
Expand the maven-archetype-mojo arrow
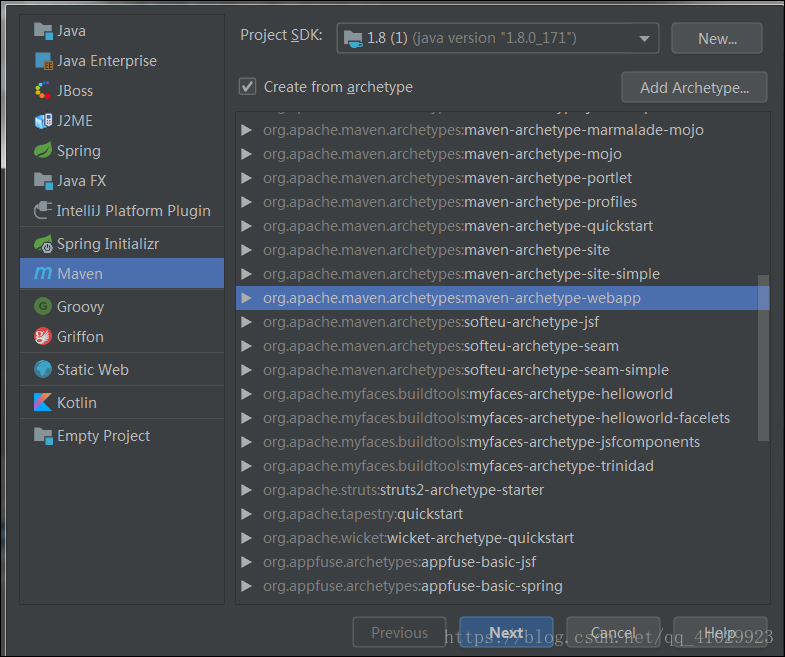point(246,154)
